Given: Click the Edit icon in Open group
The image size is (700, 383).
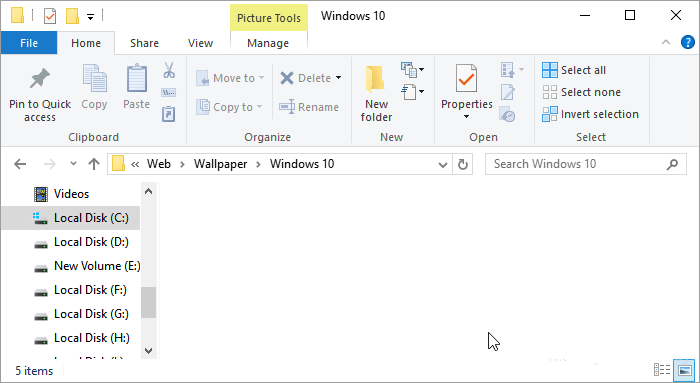Looking at the screenshot, I should tap(508, 92).
